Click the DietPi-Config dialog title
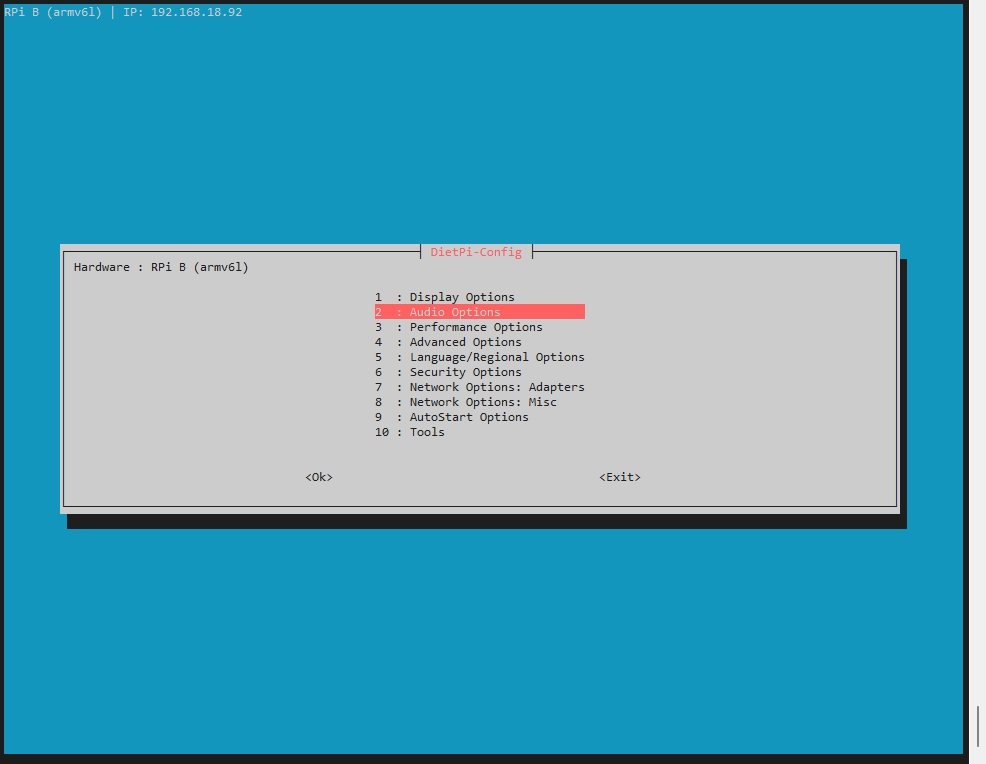986x764 pixels. pos(476,252)
